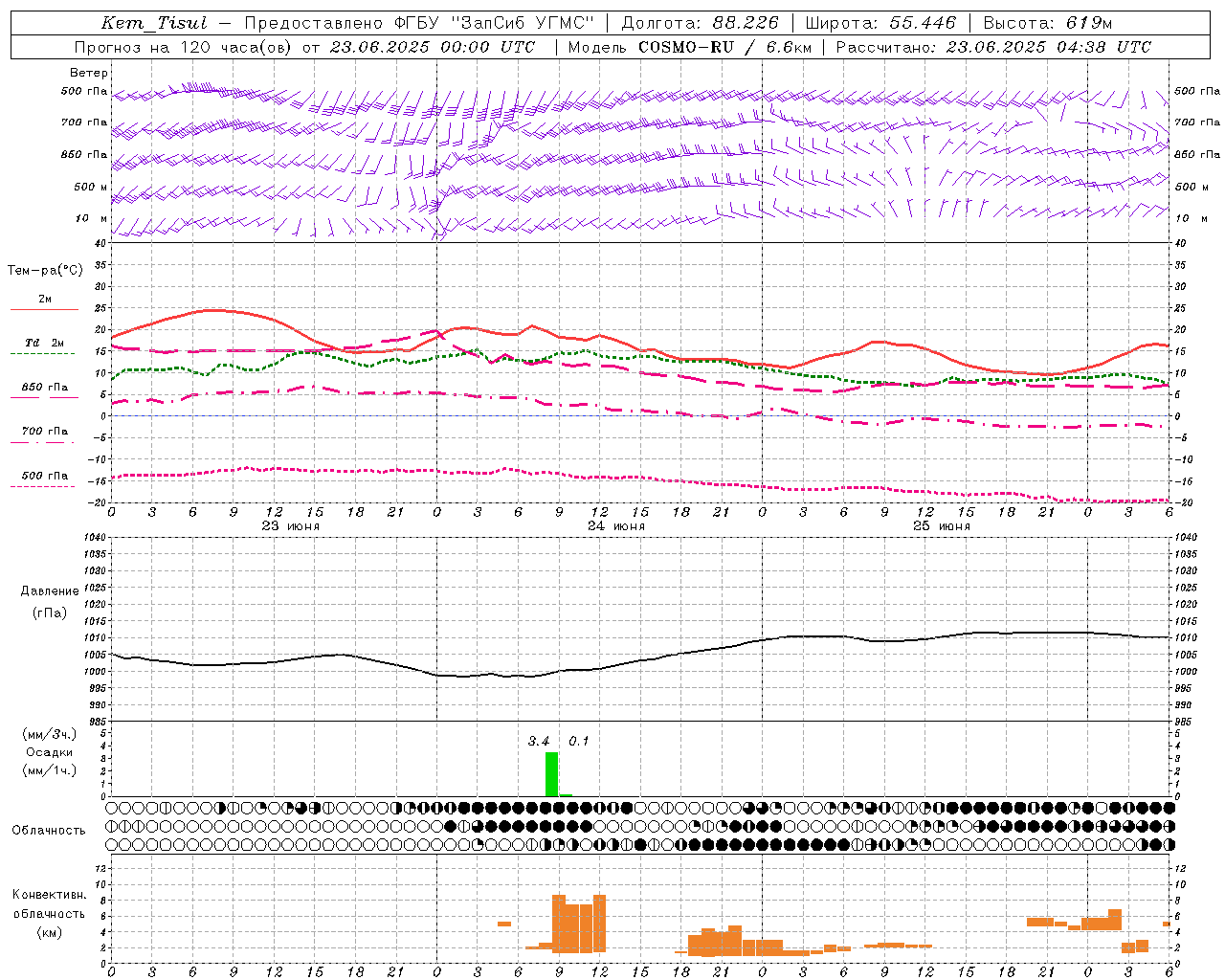Click the 'Давление' pressure panel label

50,591
